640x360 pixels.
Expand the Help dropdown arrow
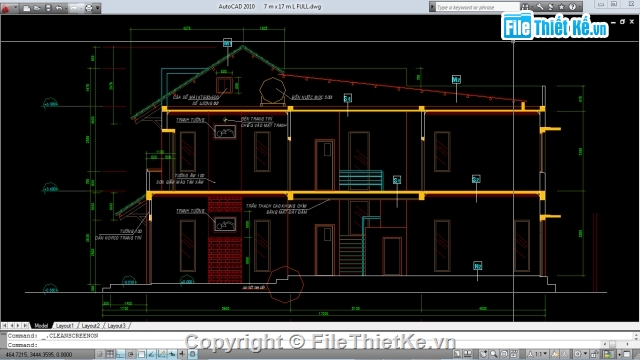pyautogui.click(x=579, y=7)
